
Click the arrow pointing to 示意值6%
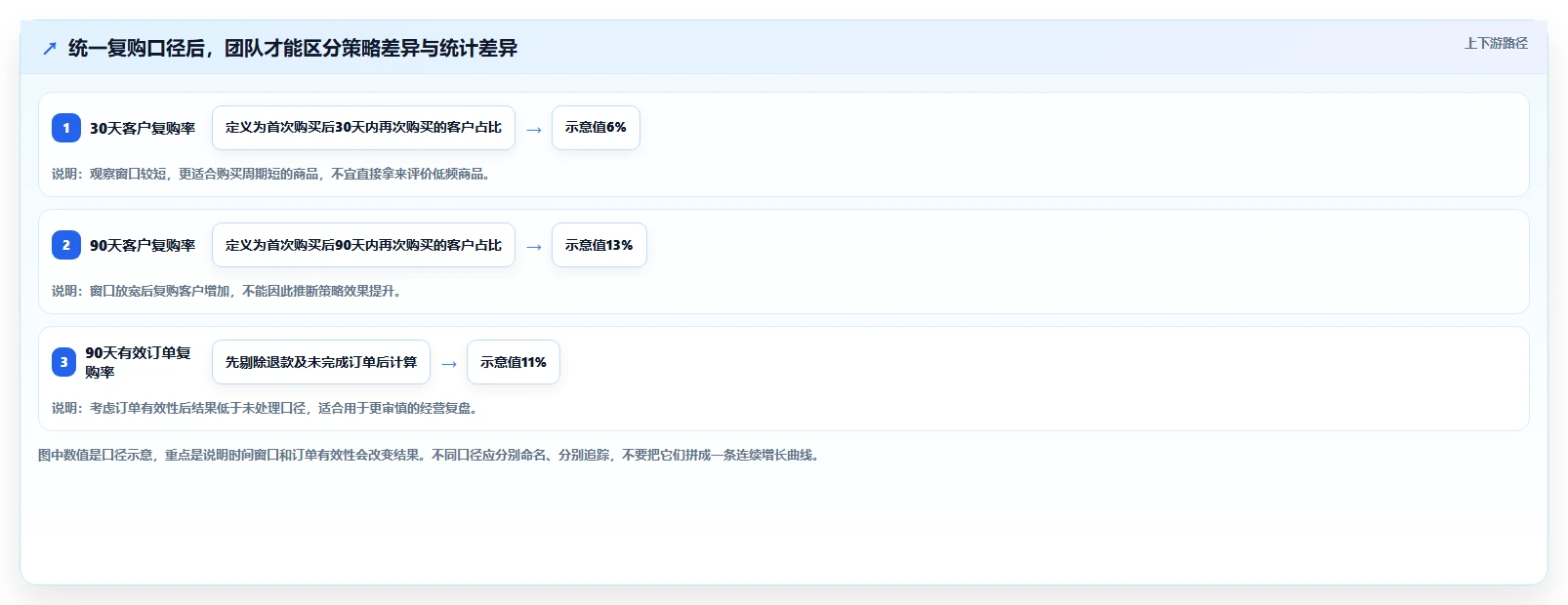(x=534, y=129)
